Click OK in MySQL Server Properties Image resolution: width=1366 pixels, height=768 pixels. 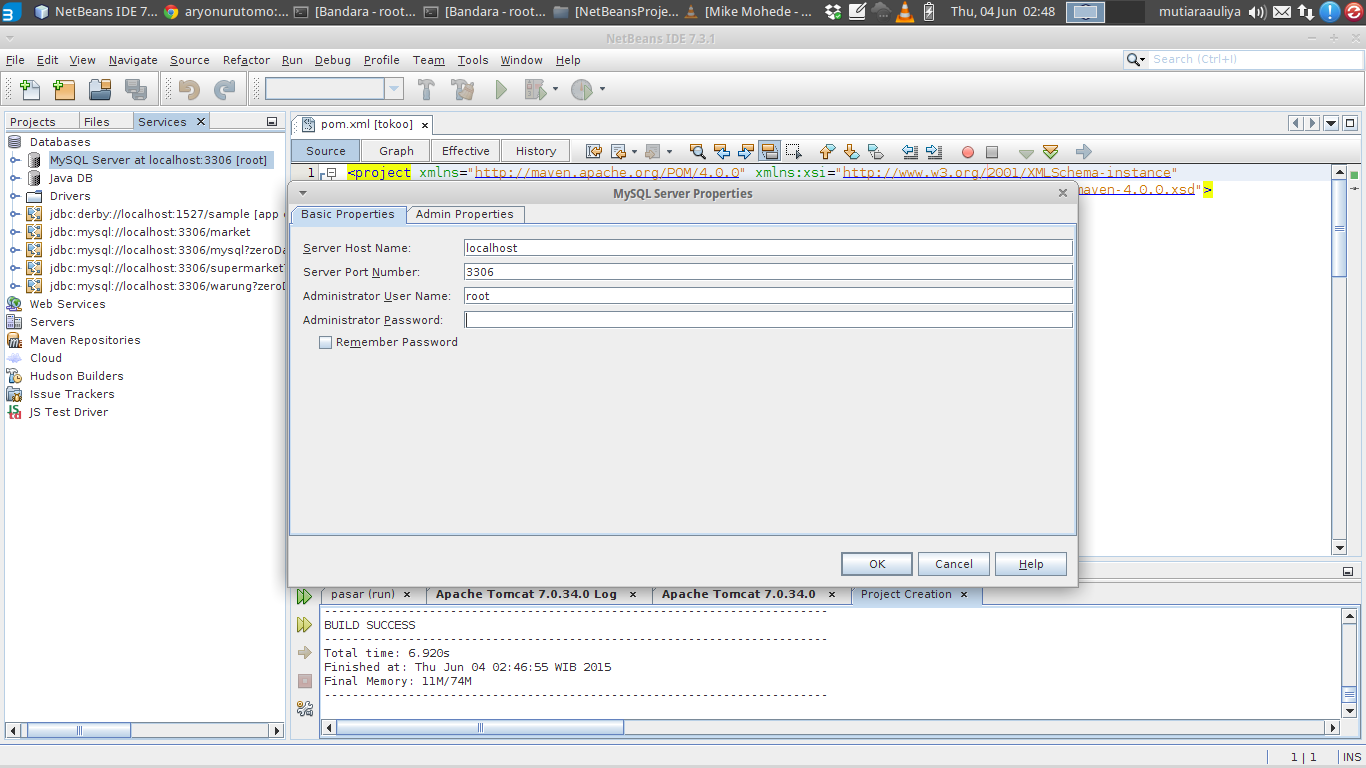pos(877,564)
